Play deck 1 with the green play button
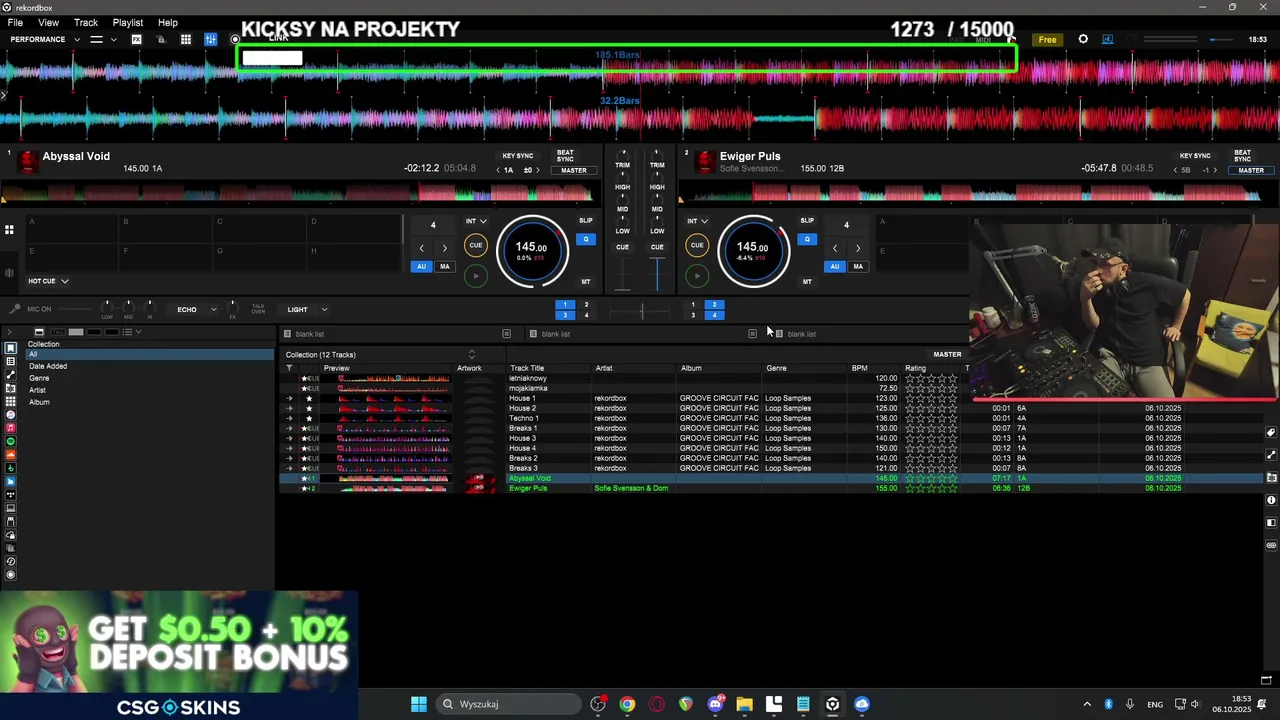 476,276
